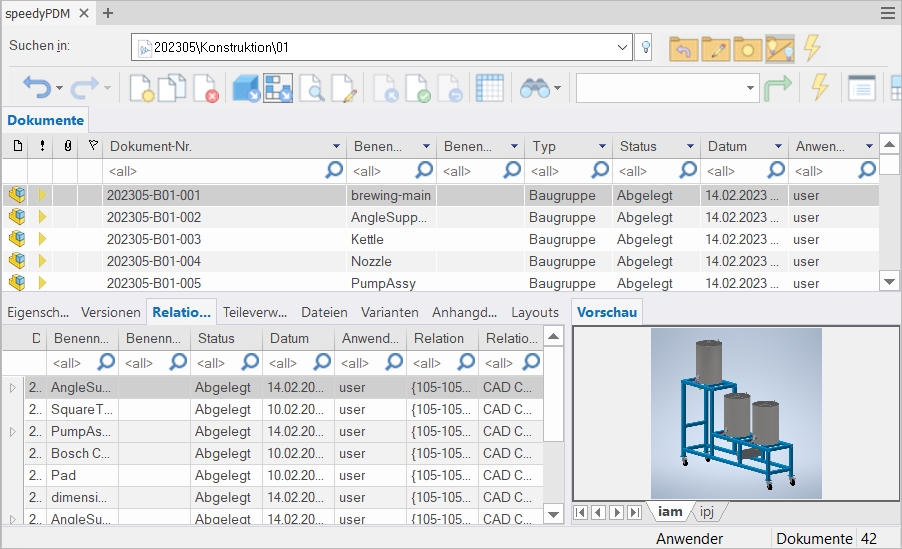Click the delete document icon with red X

[206, 88]
